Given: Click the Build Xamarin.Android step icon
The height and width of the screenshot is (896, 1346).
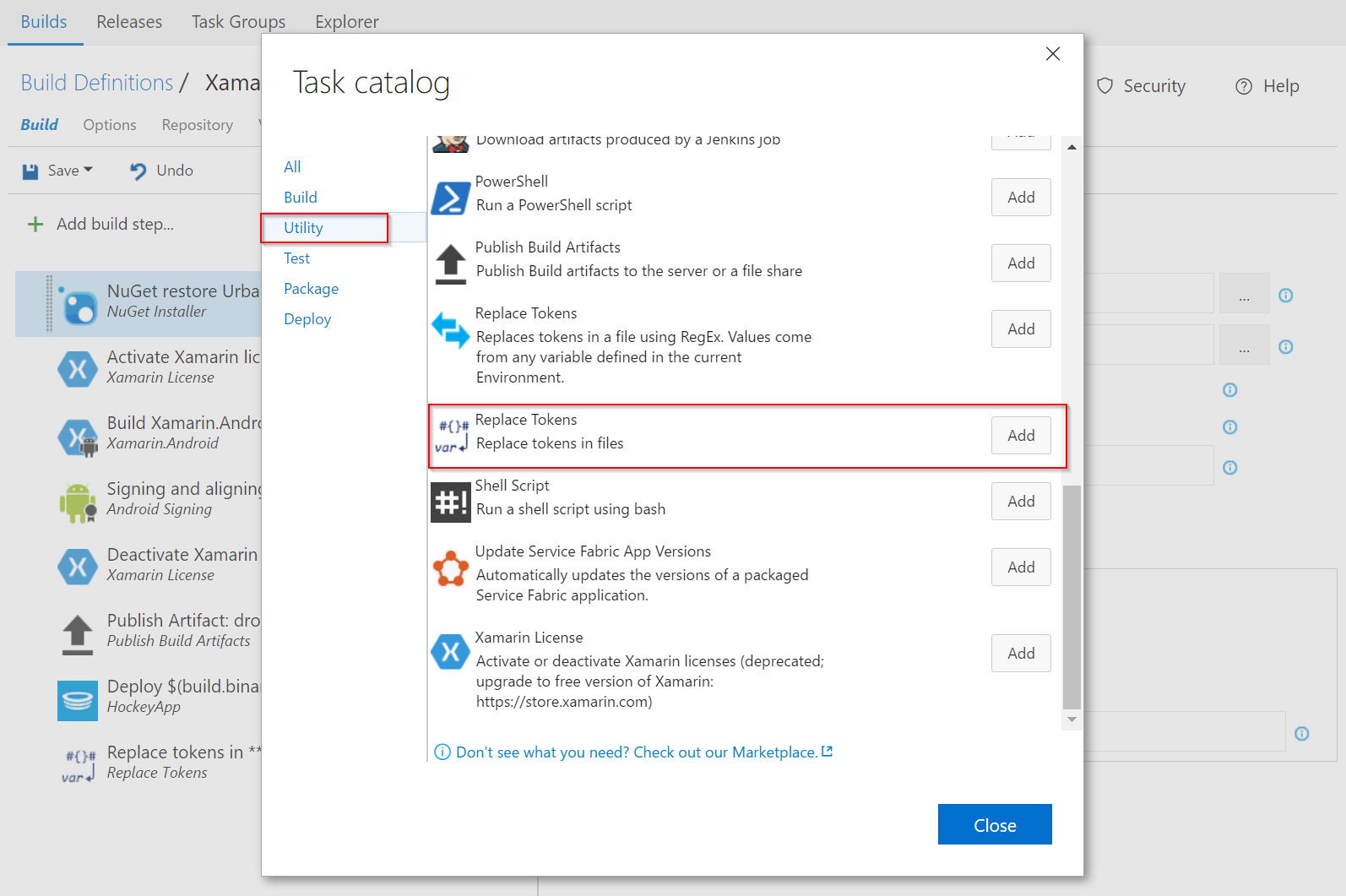Looking at the screenshot, I should (78, 437).
